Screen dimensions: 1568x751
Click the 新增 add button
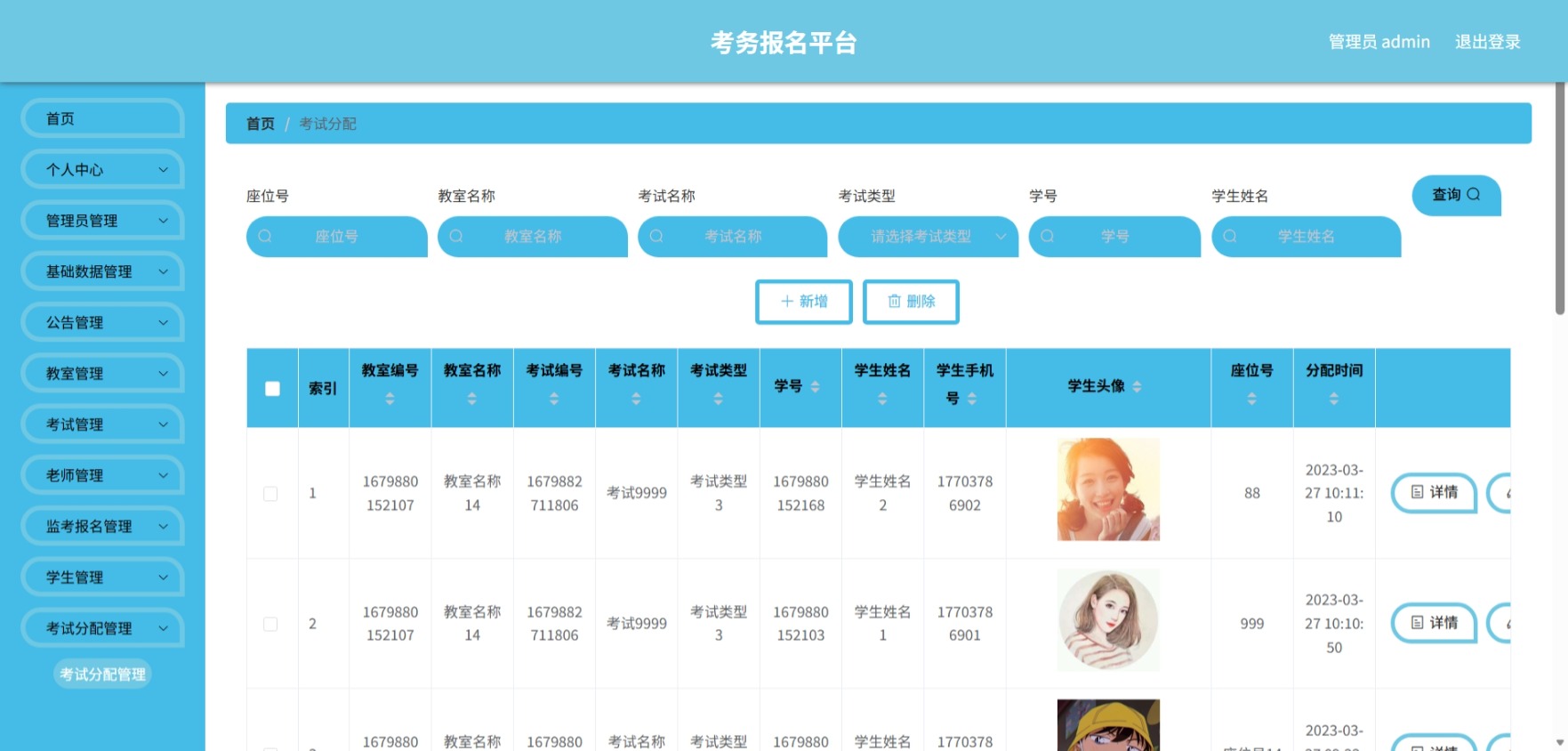click(x=804, y=302)
